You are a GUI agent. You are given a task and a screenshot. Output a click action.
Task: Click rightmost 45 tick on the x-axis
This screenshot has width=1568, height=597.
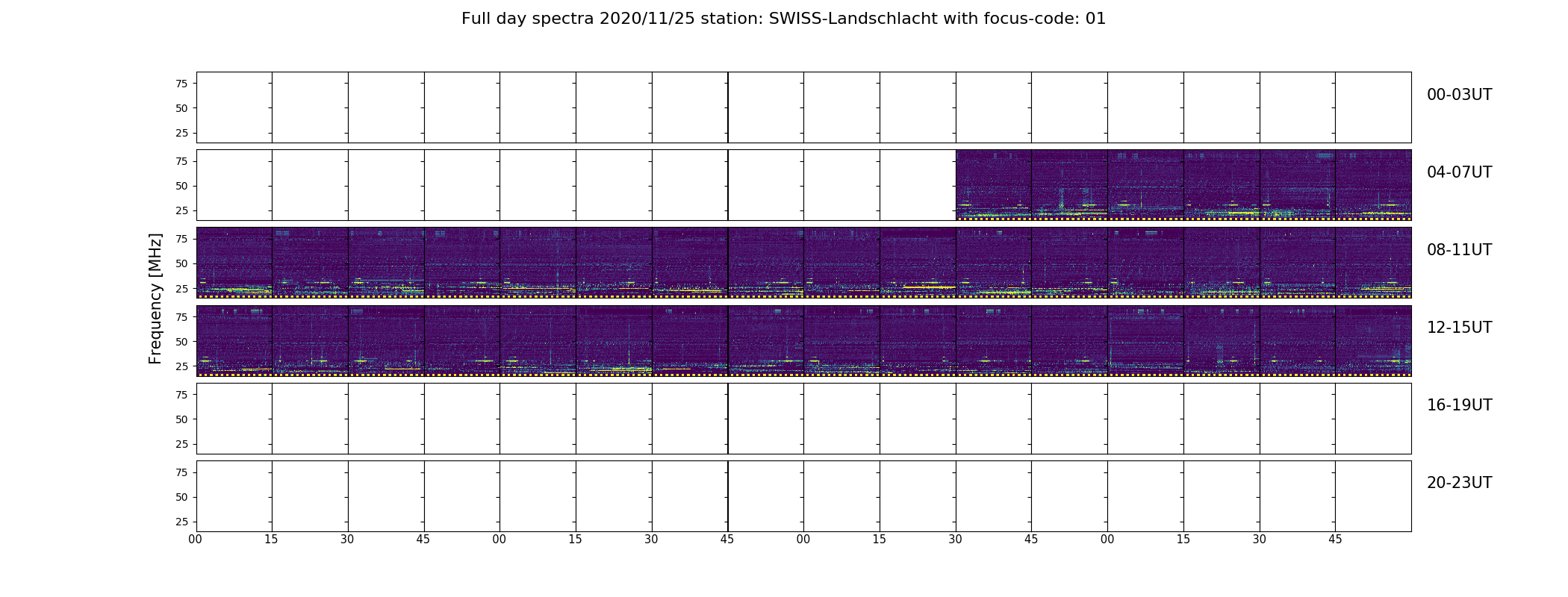tap(1335, 540)
